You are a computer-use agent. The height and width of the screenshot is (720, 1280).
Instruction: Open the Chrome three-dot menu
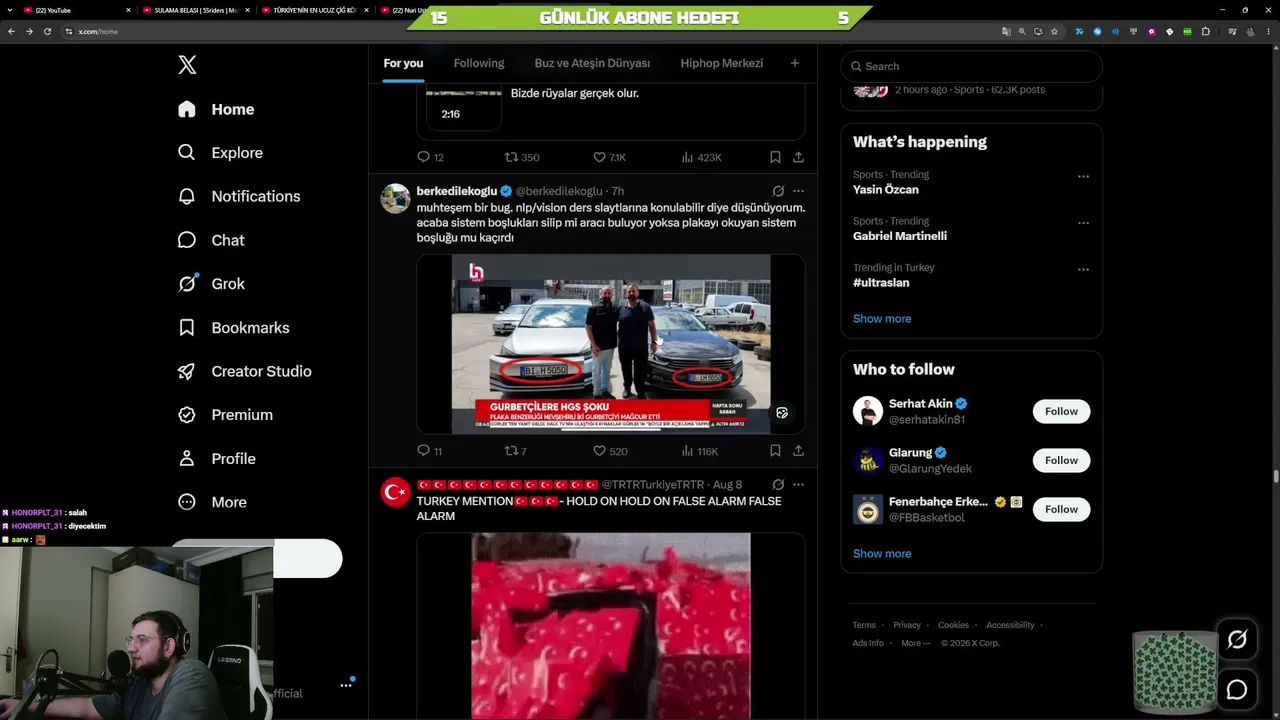click(x=1269, y=31)
